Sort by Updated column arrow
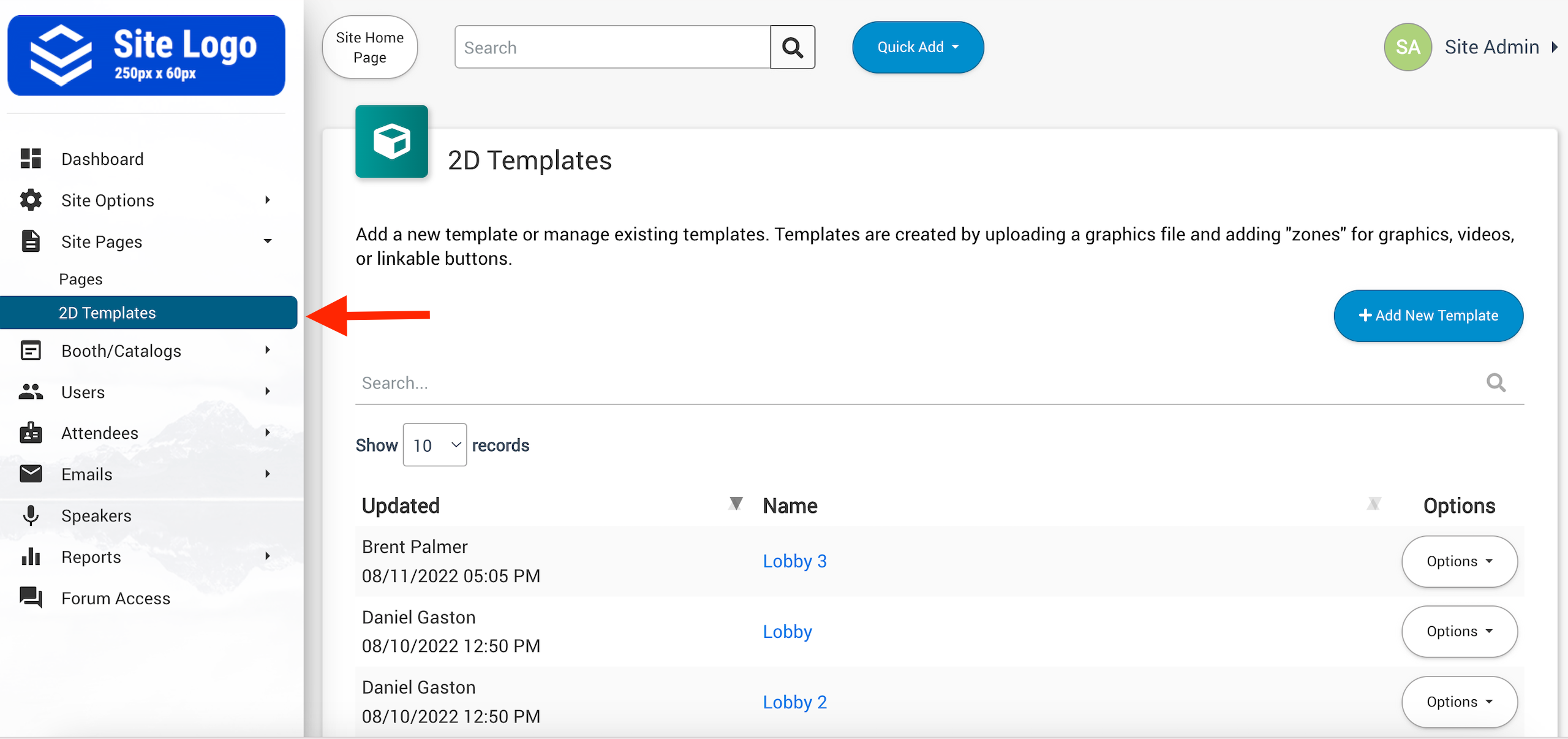This screenshot has width=1568, height=739. click(x=736, y=504)
